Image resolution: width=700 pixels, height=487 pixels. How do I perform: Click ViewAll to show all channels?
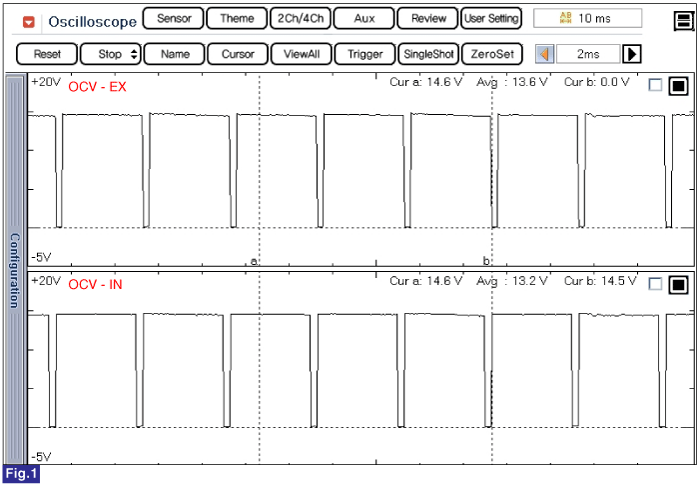tap(301, 54)
